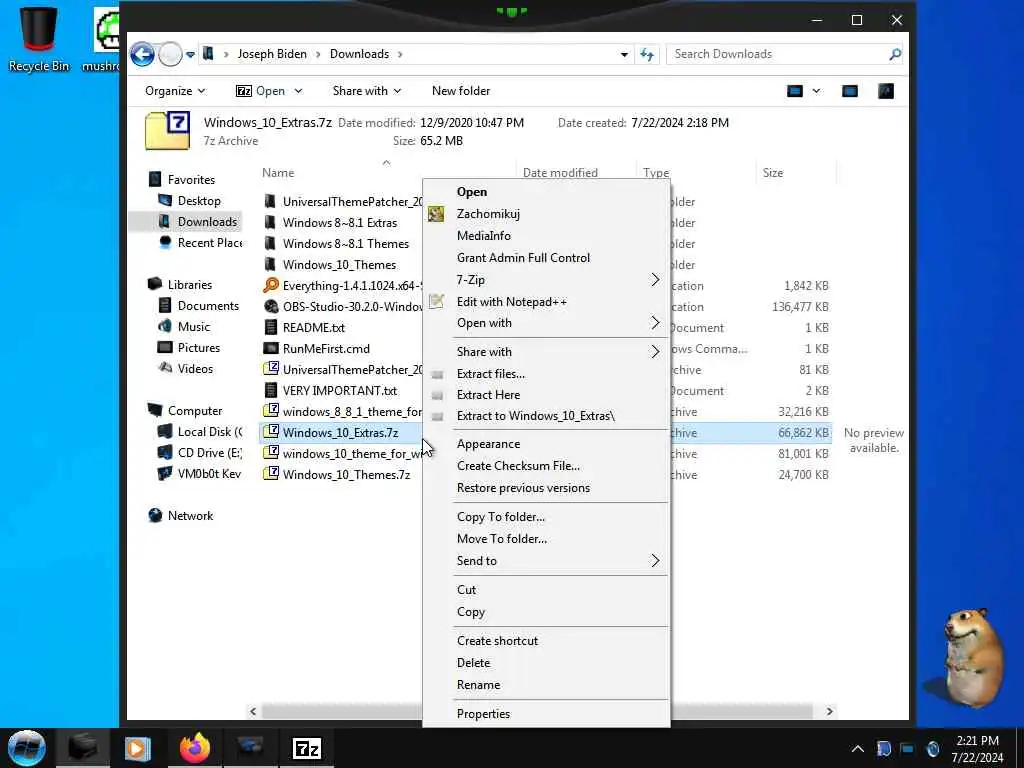This screenshot has width=1024, height=768.
Task: Open the 7-Zip taskbar icon
Action: (x=307, y=748)
